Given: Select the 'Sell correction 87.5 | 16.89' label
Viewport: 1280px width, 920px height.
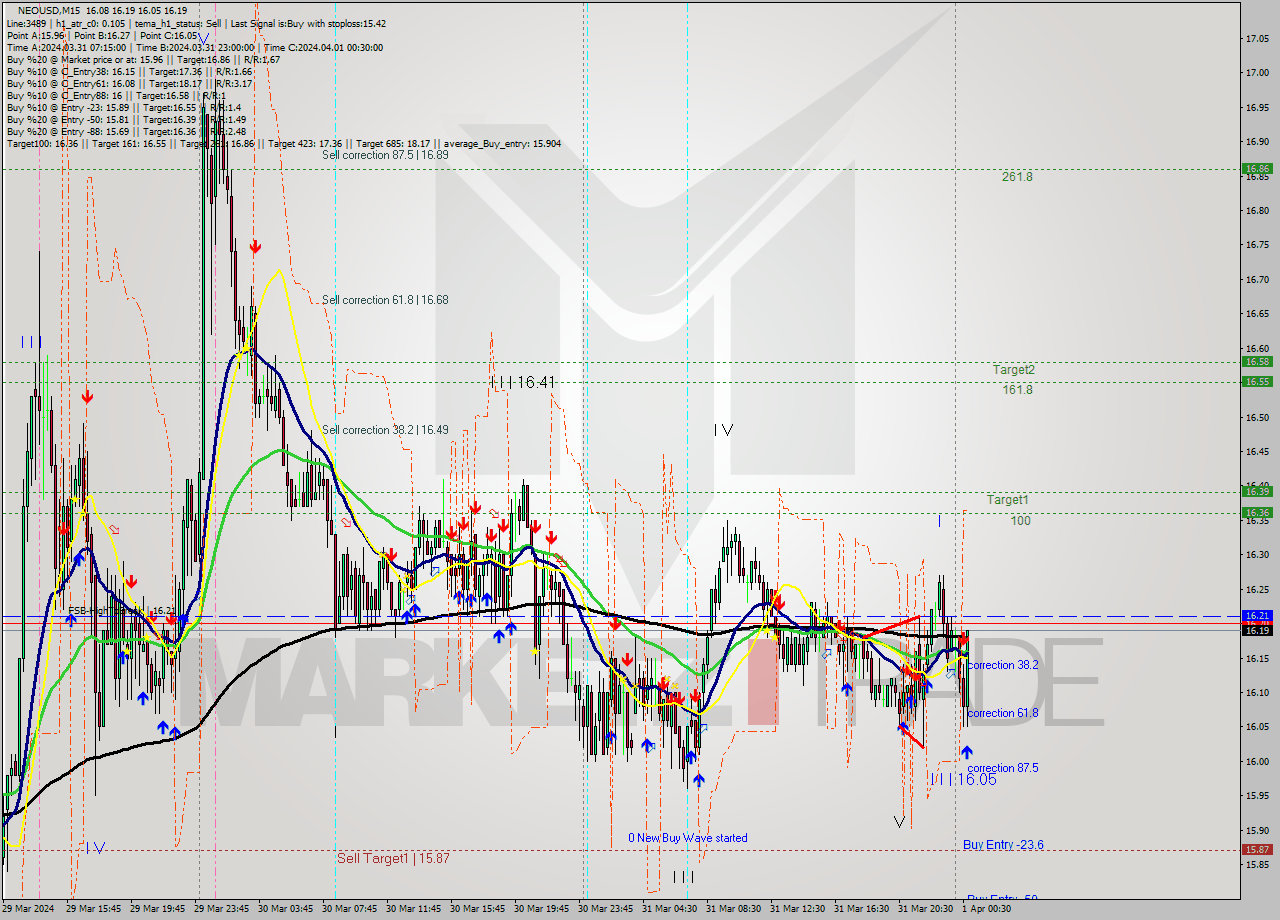Looking at the screenshot, I should (x=385, y=155).
